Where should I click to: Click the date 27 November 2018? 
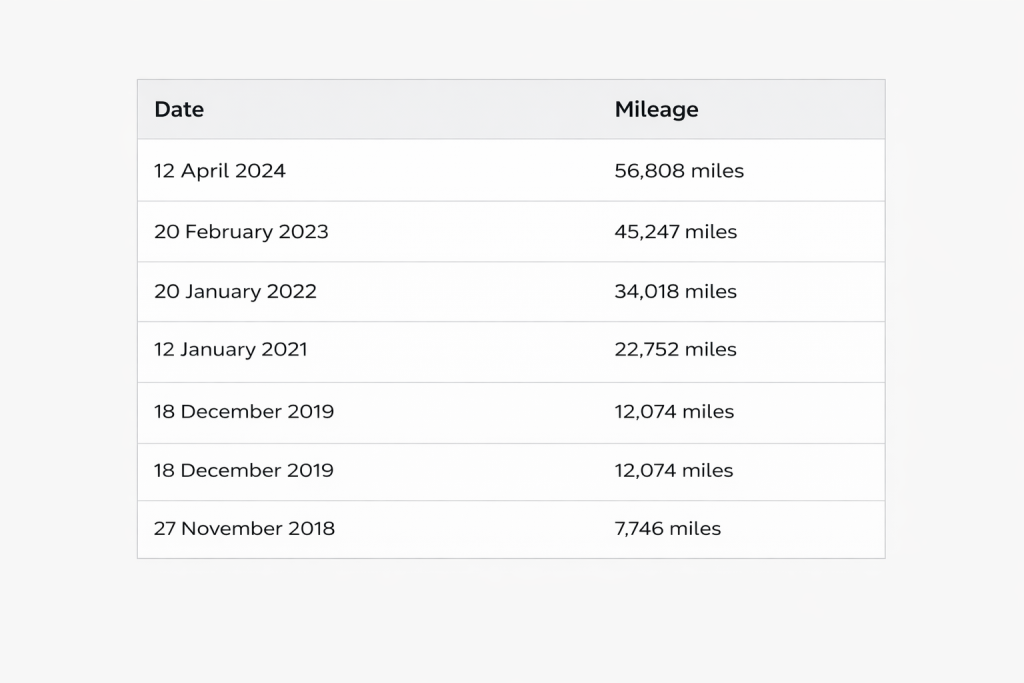click(x=244, y=528)
